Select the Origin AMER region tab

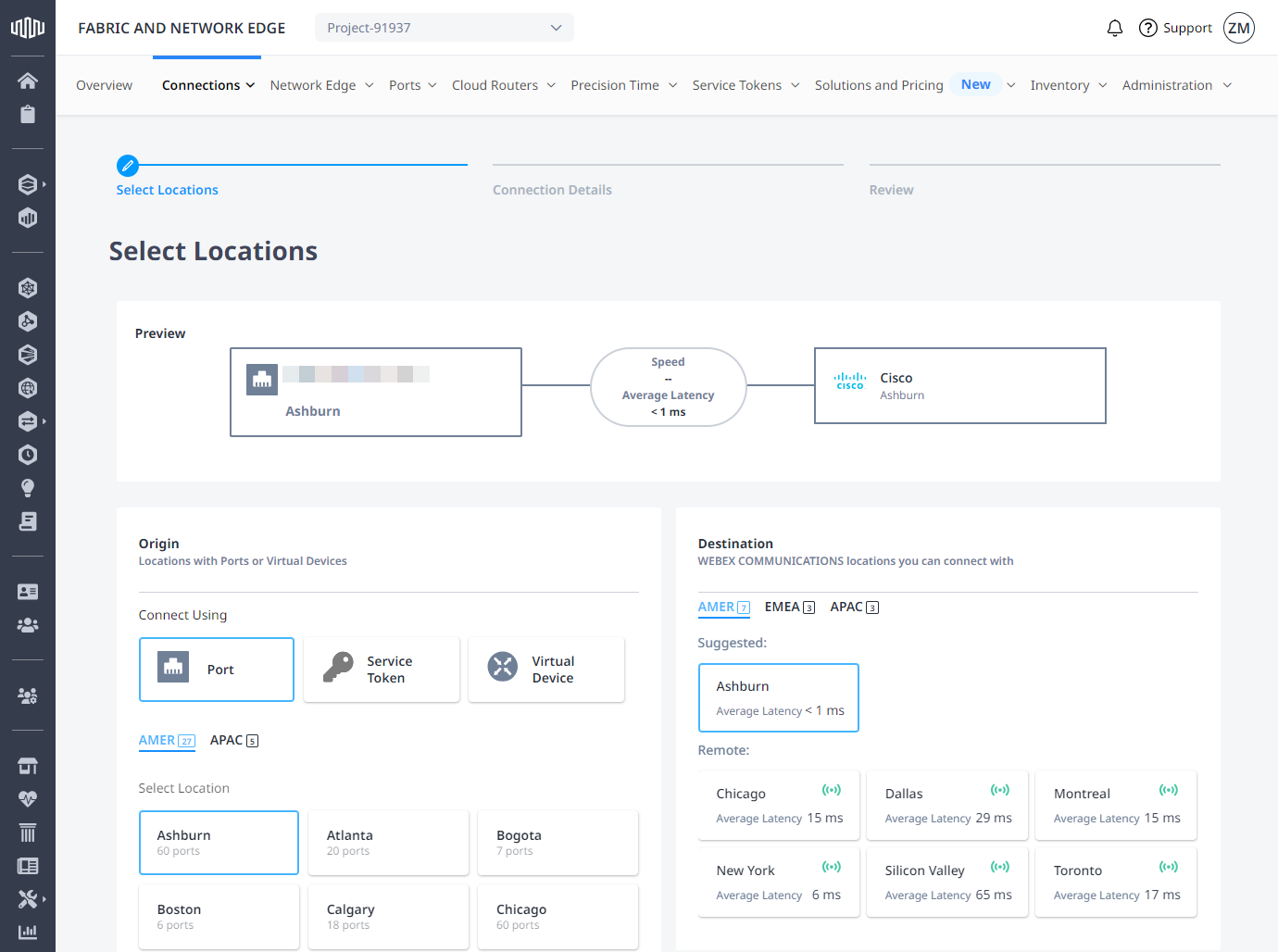(167, 740)
